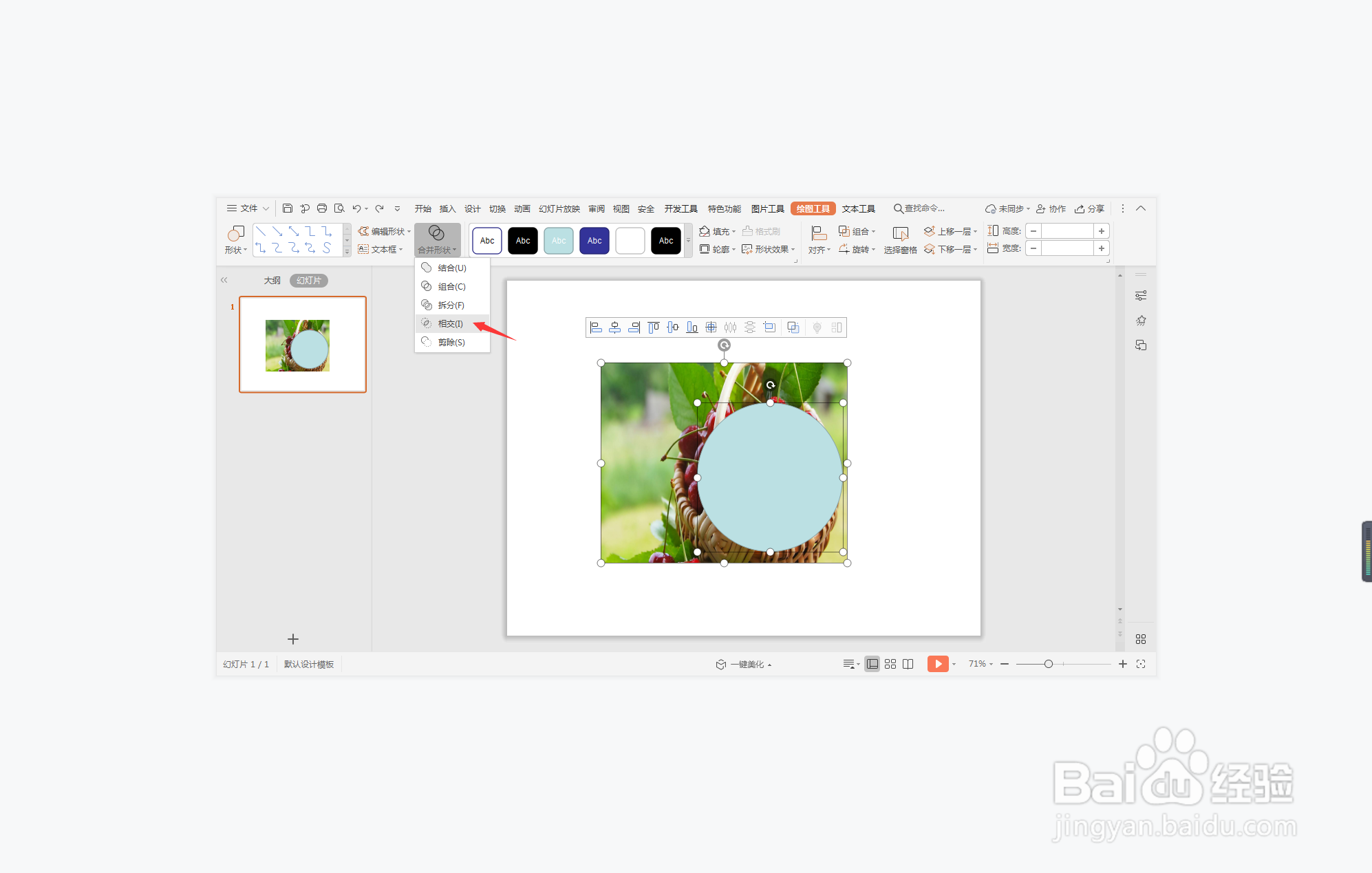Select slide 1 thumbnail
The height and width of the screenshot is (873, 1372).
point(303,345)
